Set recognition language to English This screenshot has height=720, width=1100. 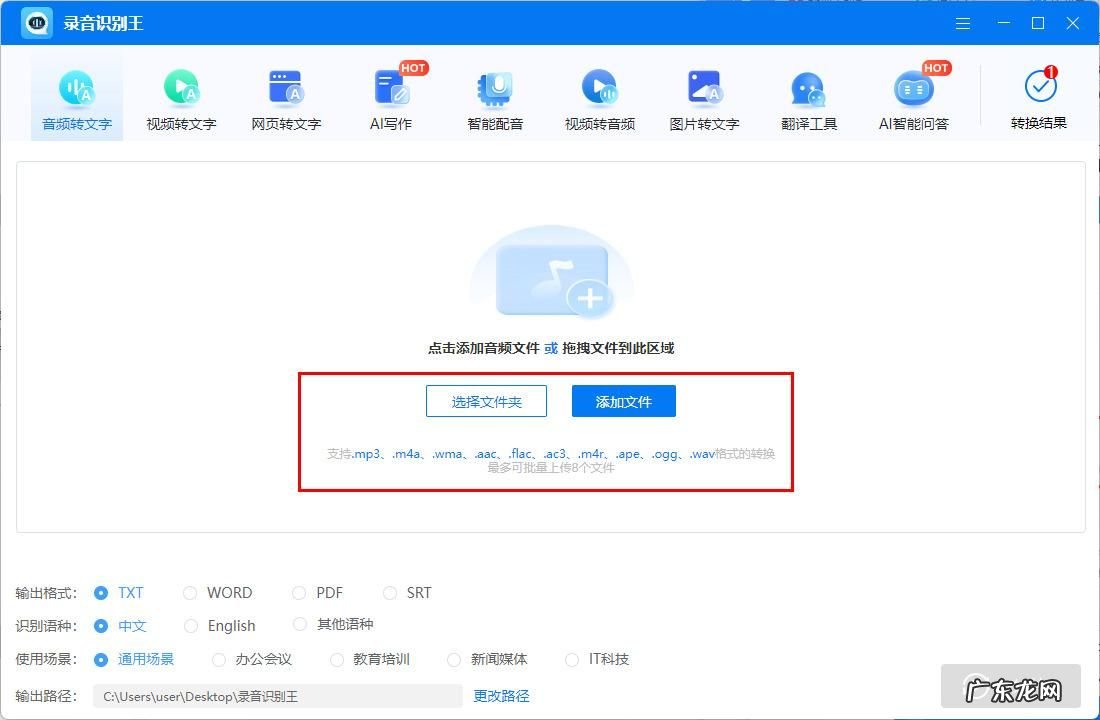190,626
